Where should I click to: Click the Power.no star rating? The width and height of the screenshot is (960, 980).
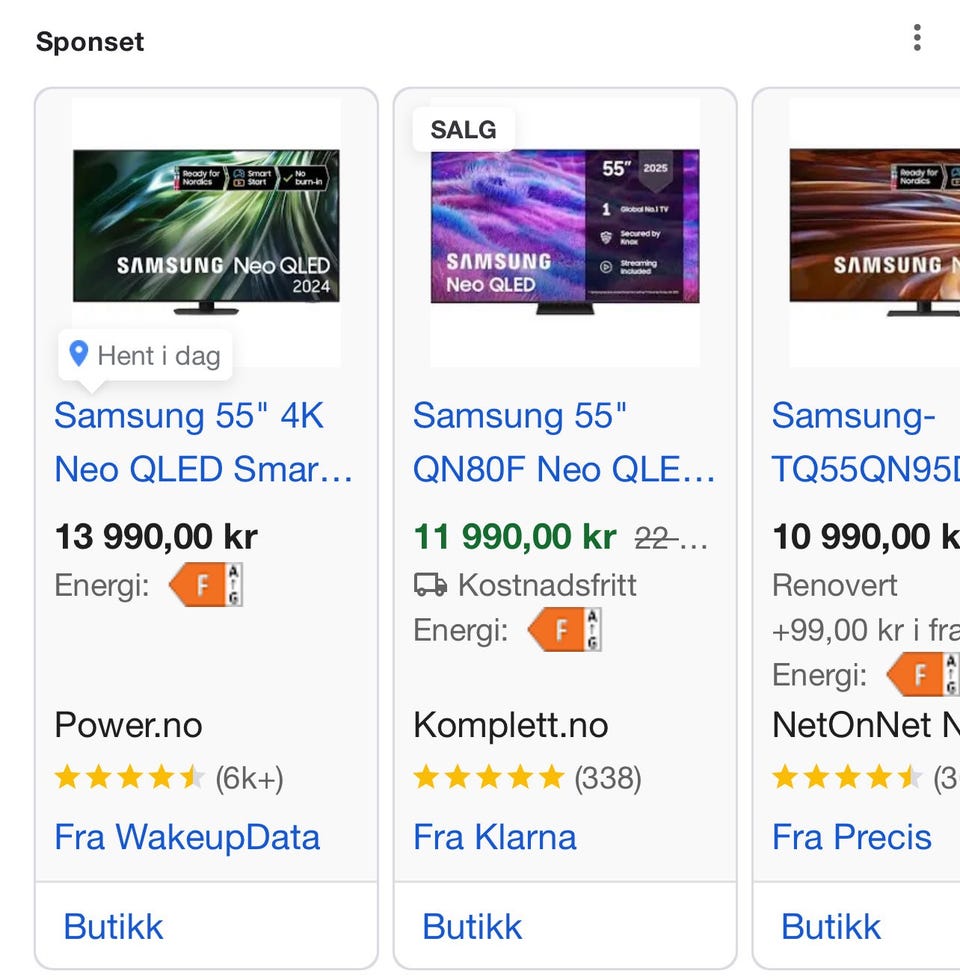(130, 778)
